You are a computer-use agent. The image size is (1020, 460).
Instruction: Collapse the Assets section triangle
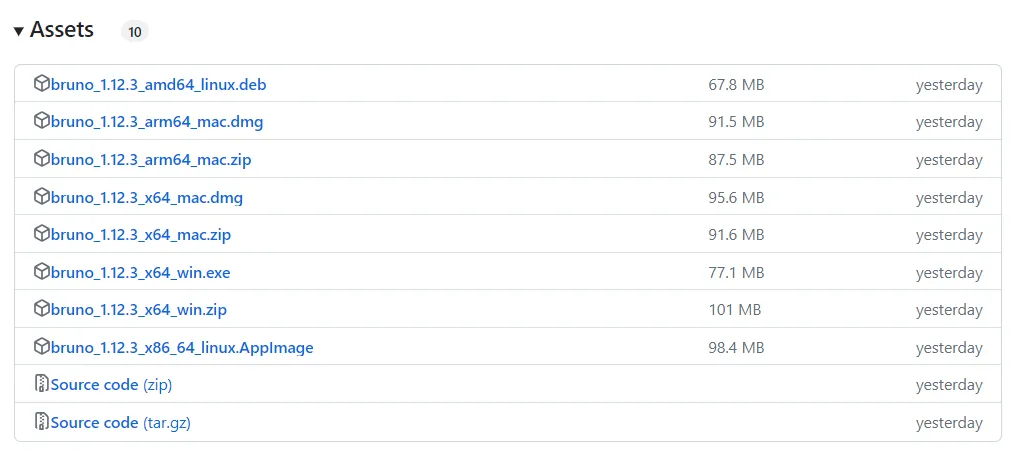tap(19, 31)
